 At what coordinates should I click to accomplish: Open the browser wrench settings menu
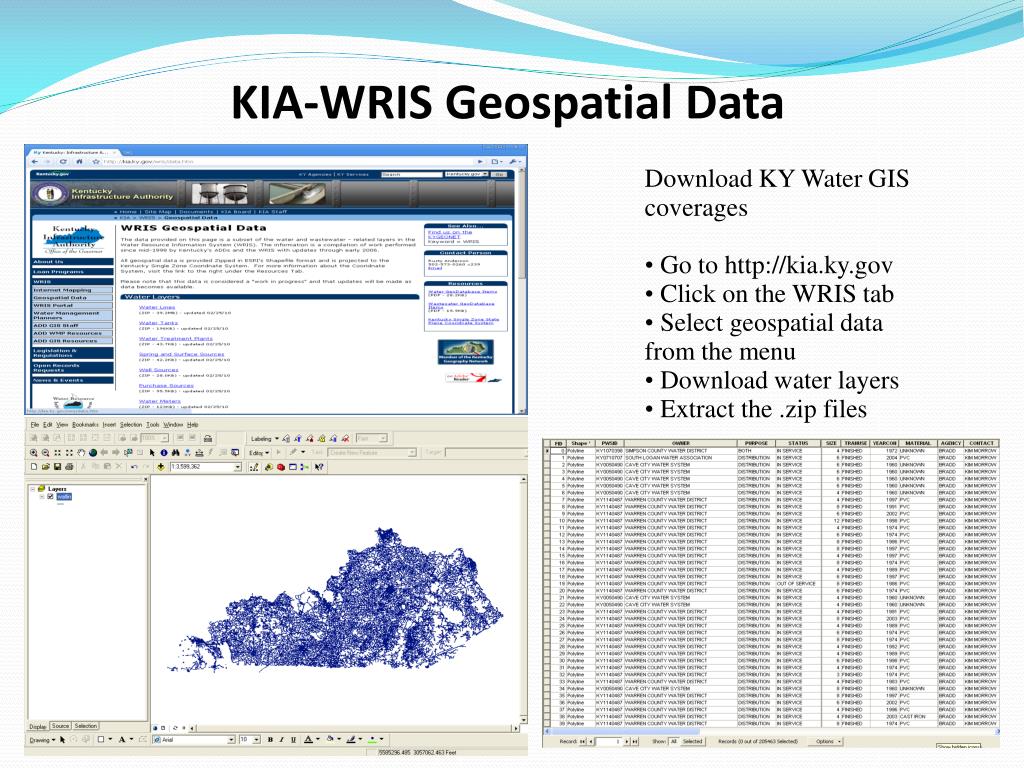(x=514, y=161)
